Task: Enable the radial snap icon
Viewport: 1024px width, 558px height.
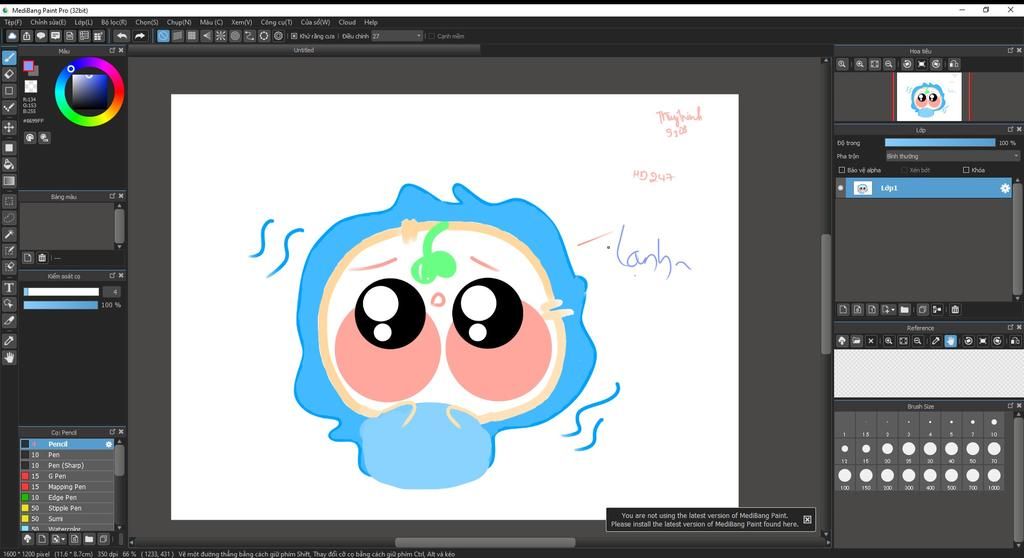Action: 221,36
